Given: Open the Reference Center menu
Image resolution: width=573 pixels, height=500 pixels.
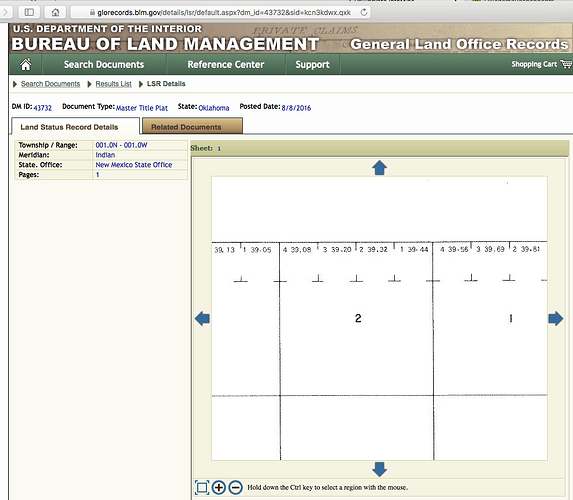Looking at the screenshot, I should (x=226, y=65).
